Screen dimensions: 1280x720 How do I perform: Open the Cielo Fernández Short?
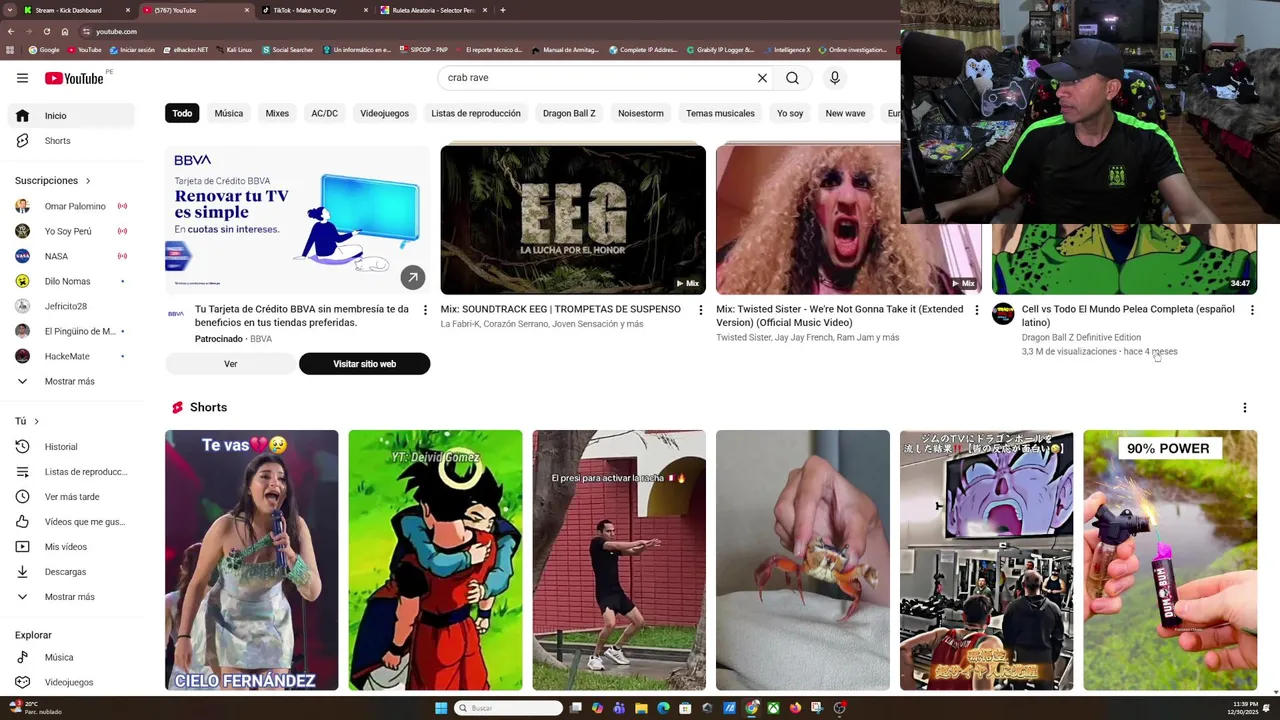click(x=252, y=560)
